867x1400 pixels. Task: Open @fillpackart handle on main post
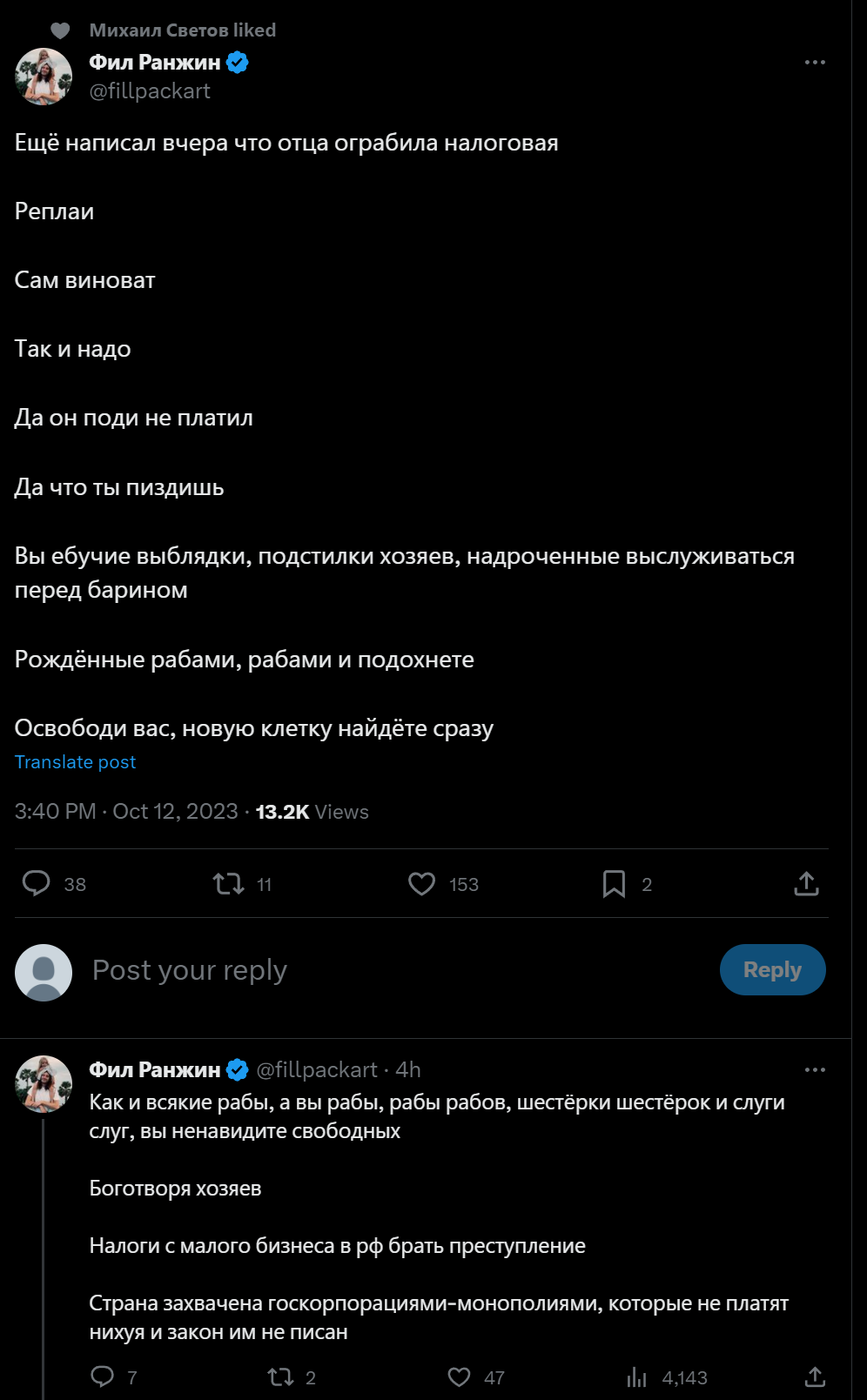point(150,91)
